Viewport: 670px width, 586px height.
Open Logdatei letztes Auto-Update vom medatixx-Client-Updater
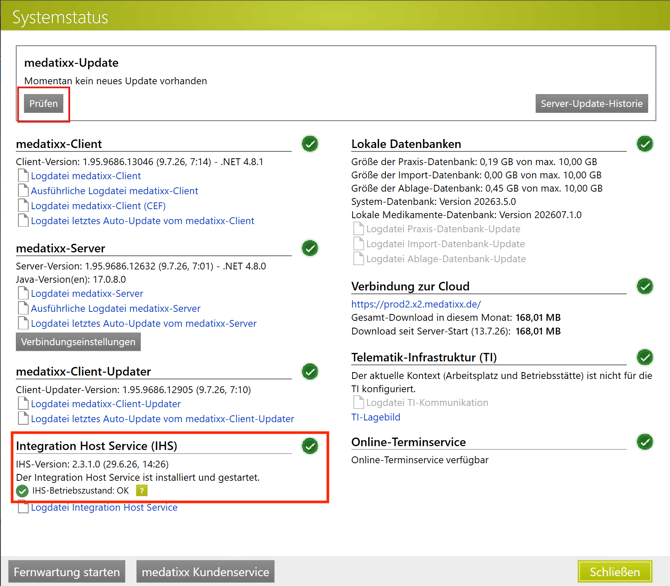click(x=162, y=418)
